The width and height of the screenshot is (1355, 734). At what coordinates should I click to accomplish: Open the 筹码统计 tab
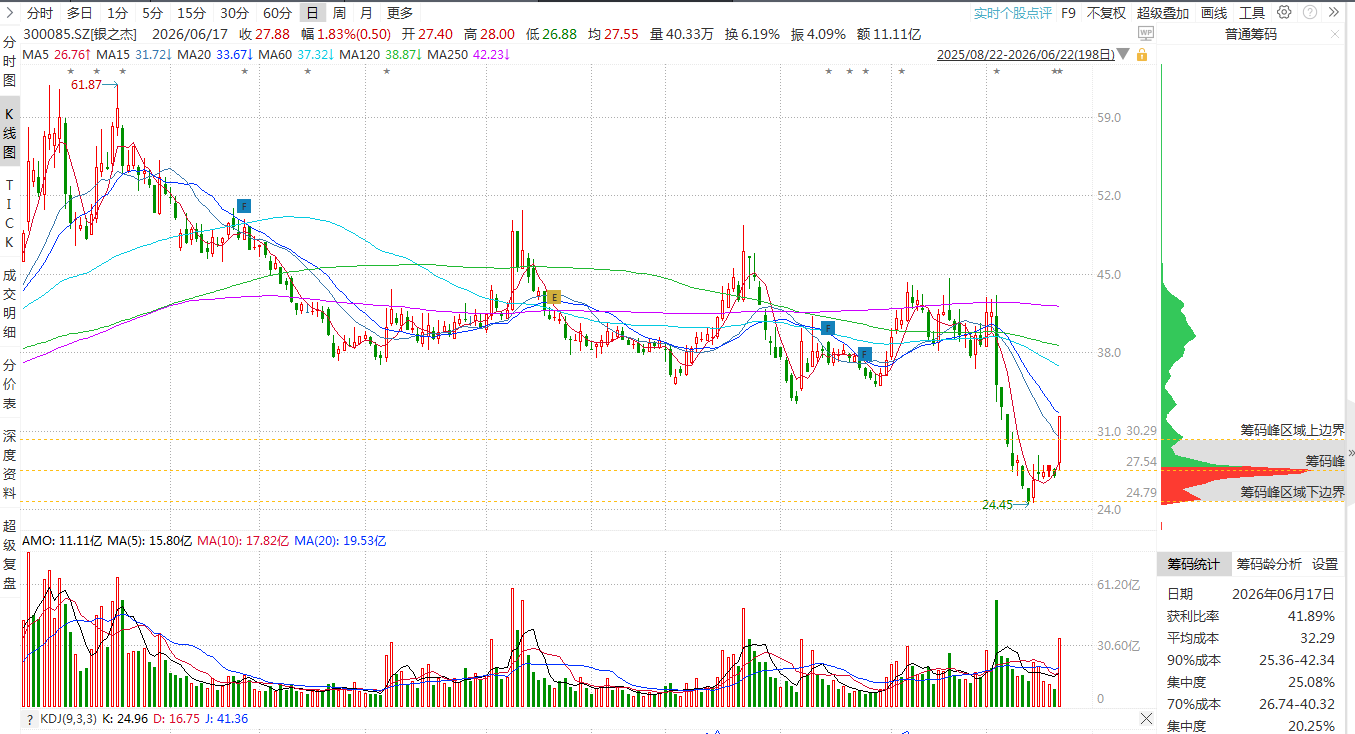click(1194, 564)
